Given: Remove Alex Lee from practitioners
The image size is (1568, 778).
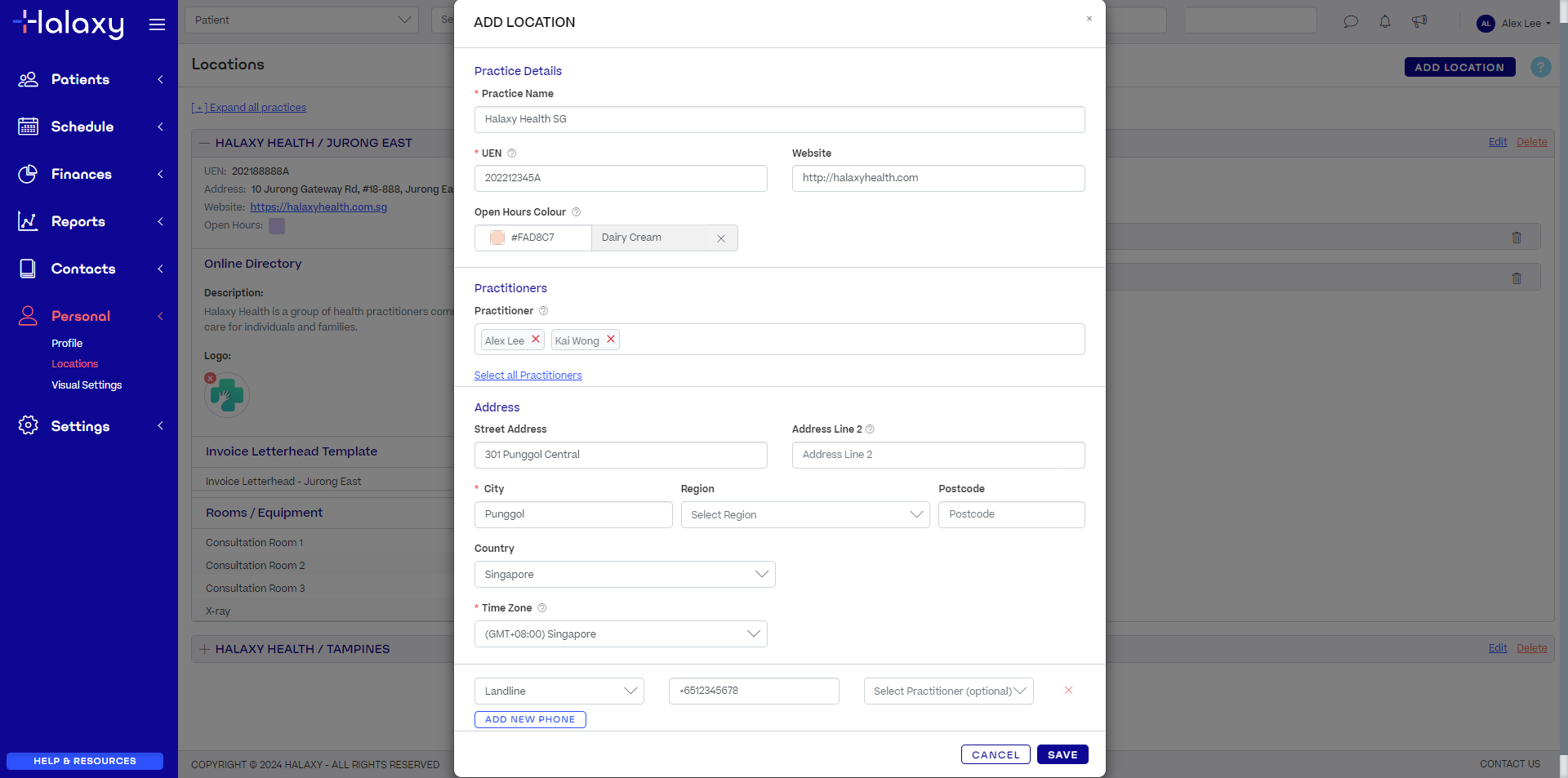Looking at the screenshot, I should tap(536, 340).
